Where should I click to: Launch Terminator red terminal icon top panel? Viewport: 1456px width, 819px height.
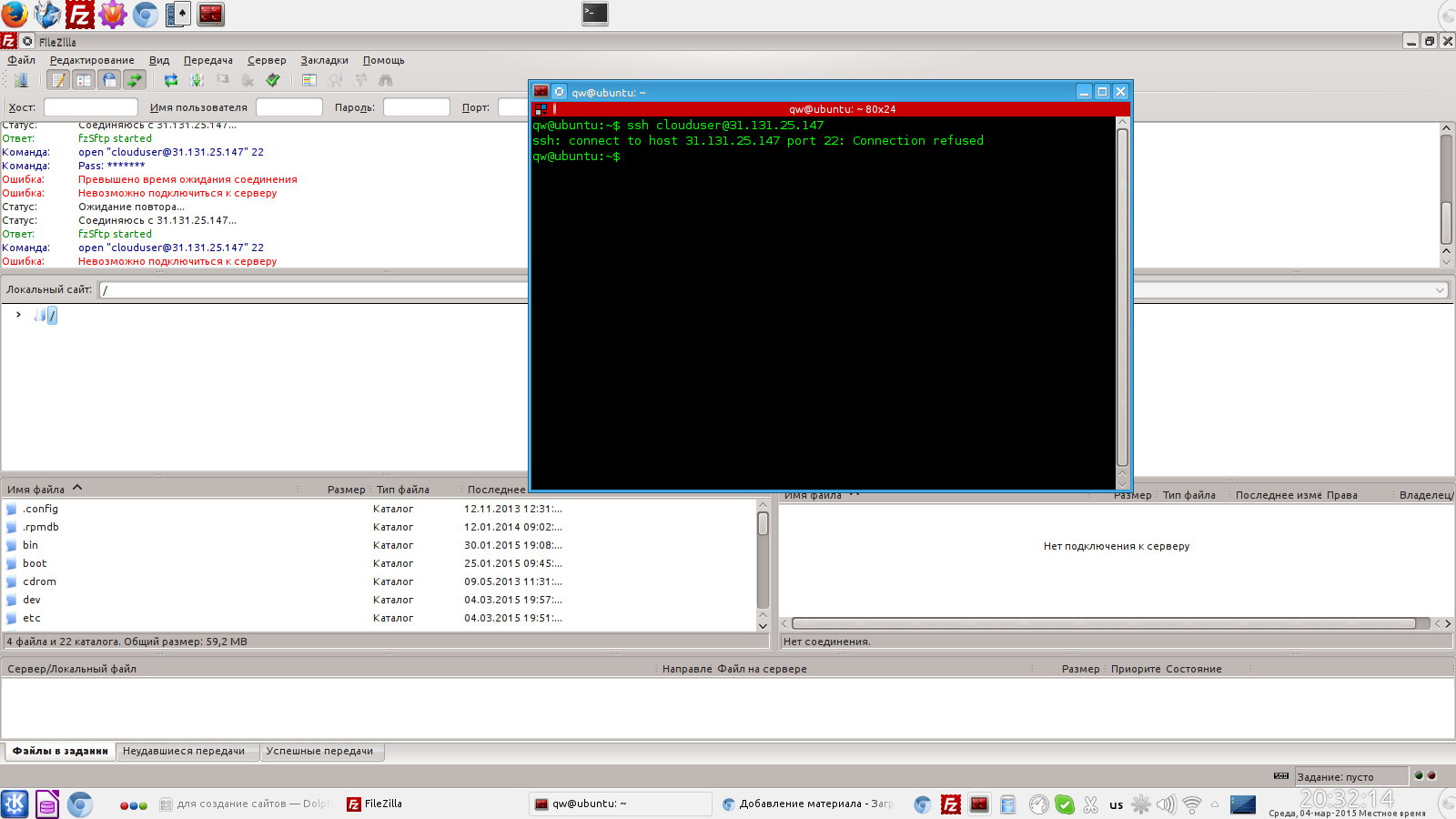coord(210,15)
